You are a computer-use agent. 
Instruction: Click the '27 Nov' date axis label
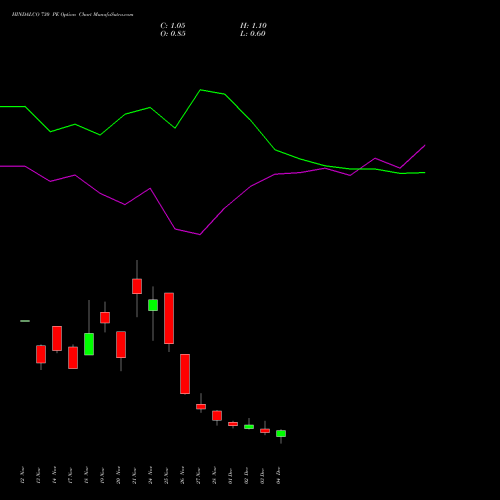pos(198,475)
